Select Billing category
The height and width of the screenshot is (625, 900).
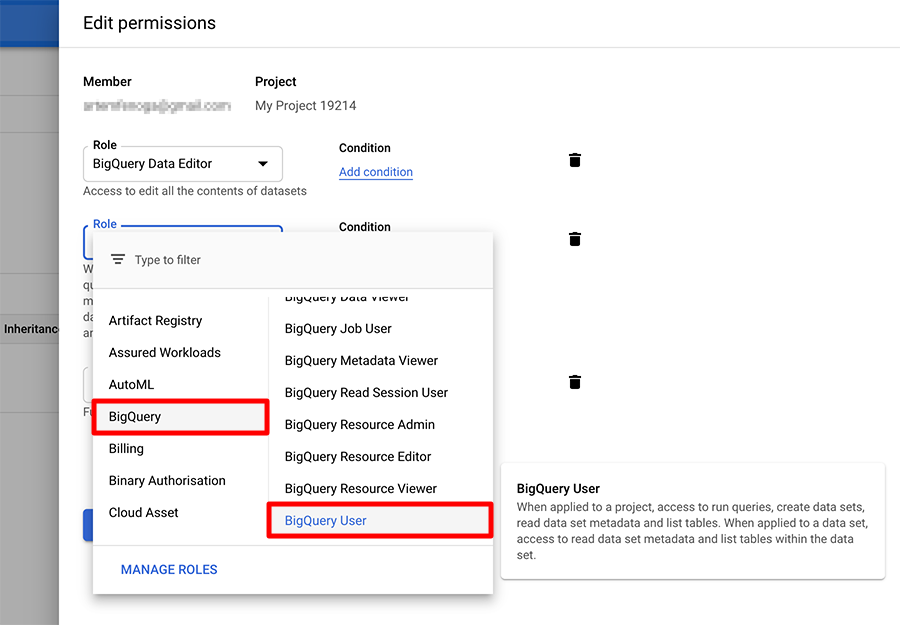pyautogui.click(x=180, y=449)
